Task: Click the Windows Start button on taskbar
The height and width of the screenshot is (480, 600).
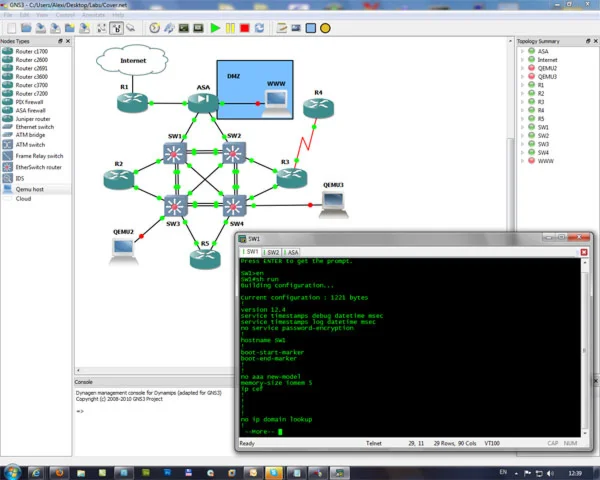Action: tap(12, 469)
